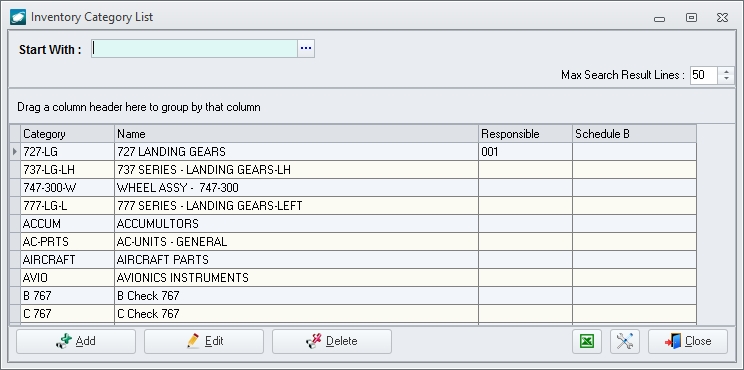The image size is (744, 370).
Task: Export list using the Excel icon
Action: click(587, 341)
